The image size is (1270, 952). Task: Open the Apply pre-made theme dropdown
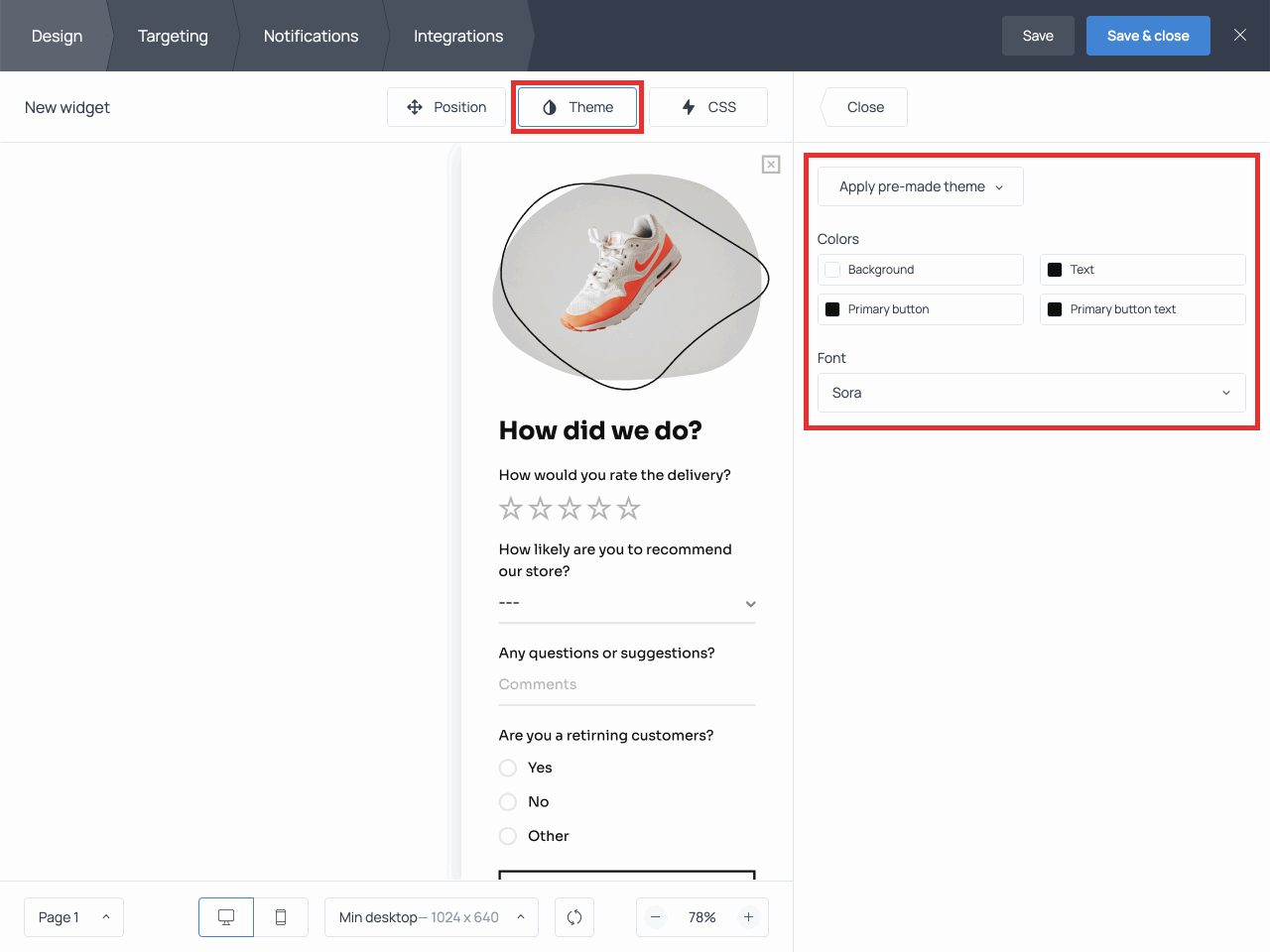(920, 186)
